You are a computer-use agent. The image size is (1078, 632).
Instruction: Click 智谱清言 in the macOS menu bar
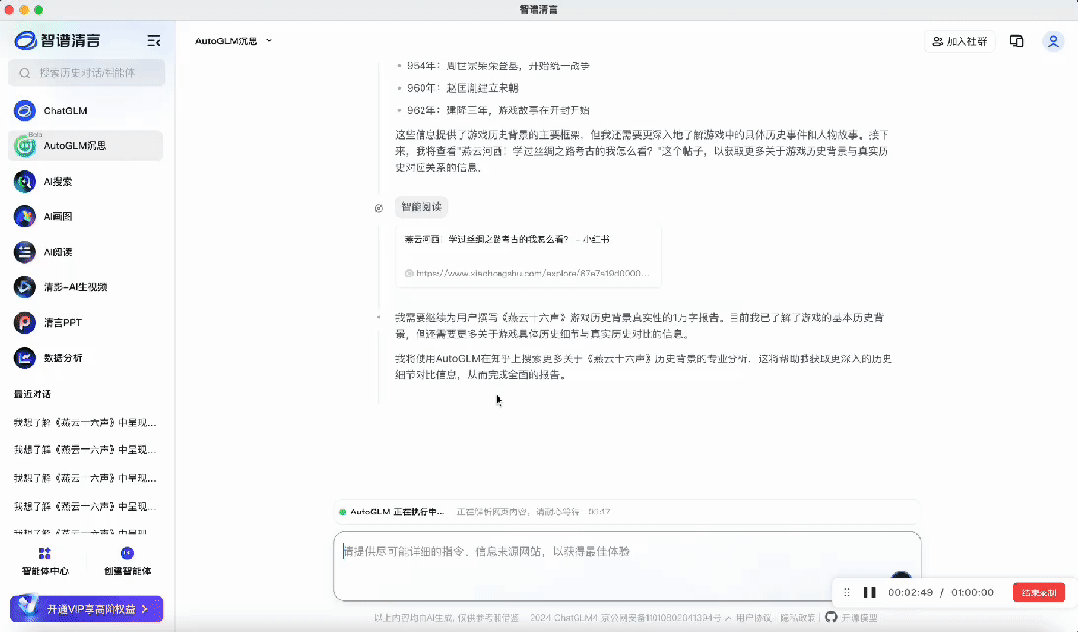point(538,9)
